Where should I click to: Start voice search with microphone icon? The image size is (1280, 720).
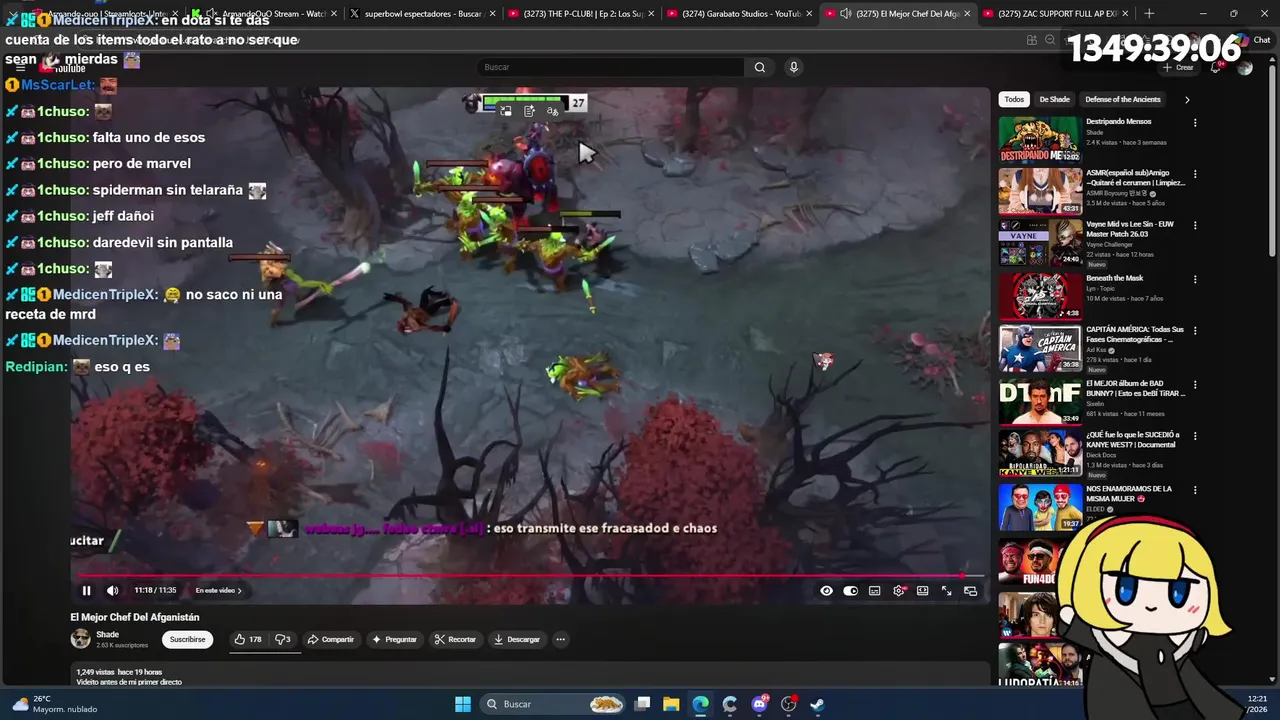click(x=794, y=67)
